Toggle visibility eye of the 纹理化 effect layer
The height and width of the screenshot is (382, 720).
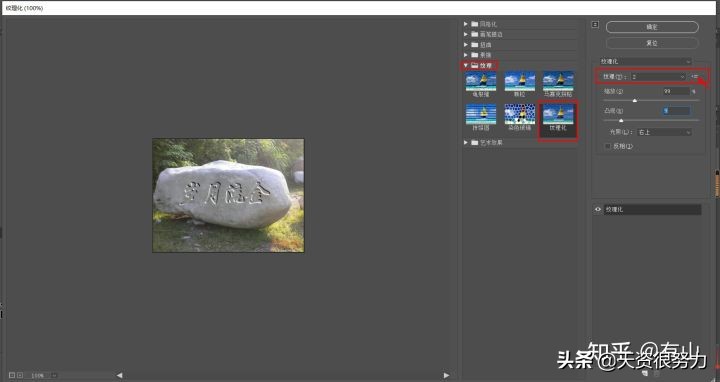pos(597,209)
